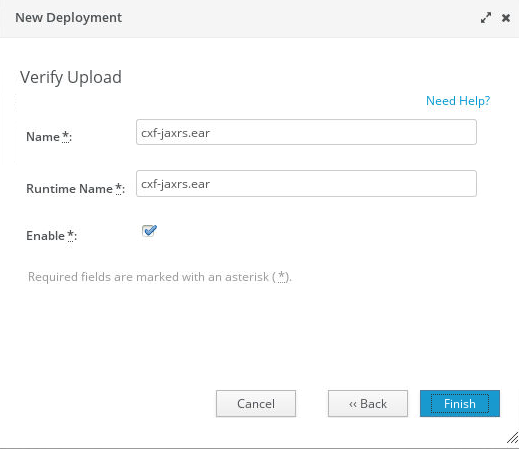Click the required fields asterisk note
The image size is (519, 449).
[x=160, y=277]
